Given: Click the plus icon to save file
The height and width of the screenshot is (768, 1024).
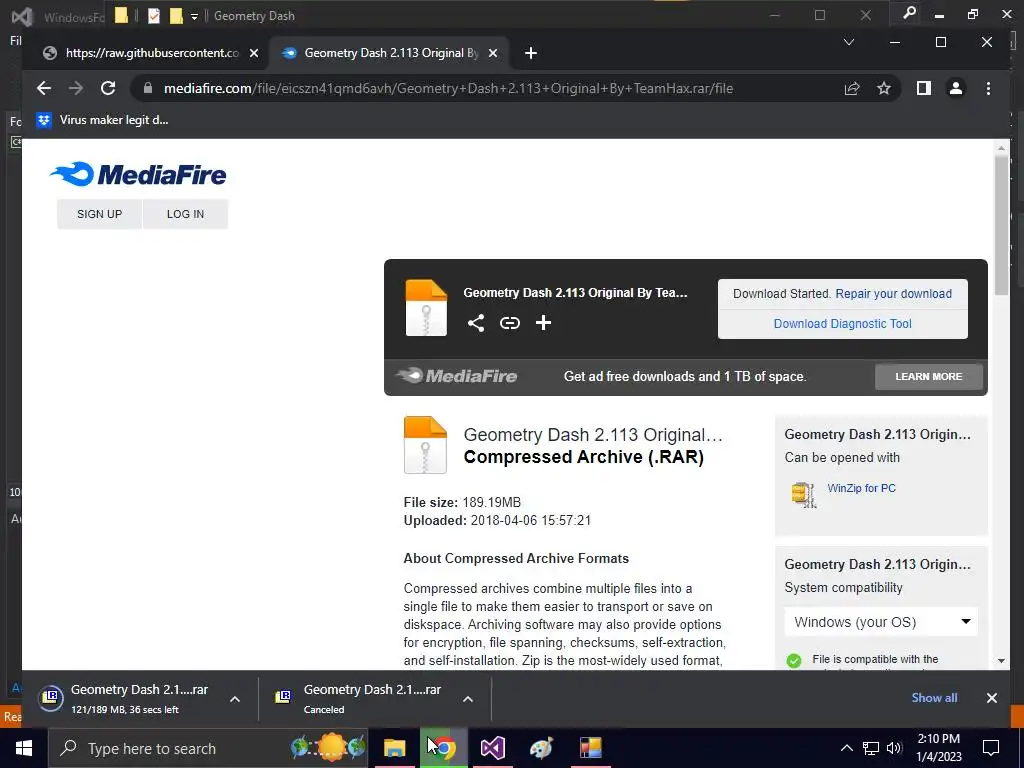Looking at the screenshot, I should click(543, 323).
